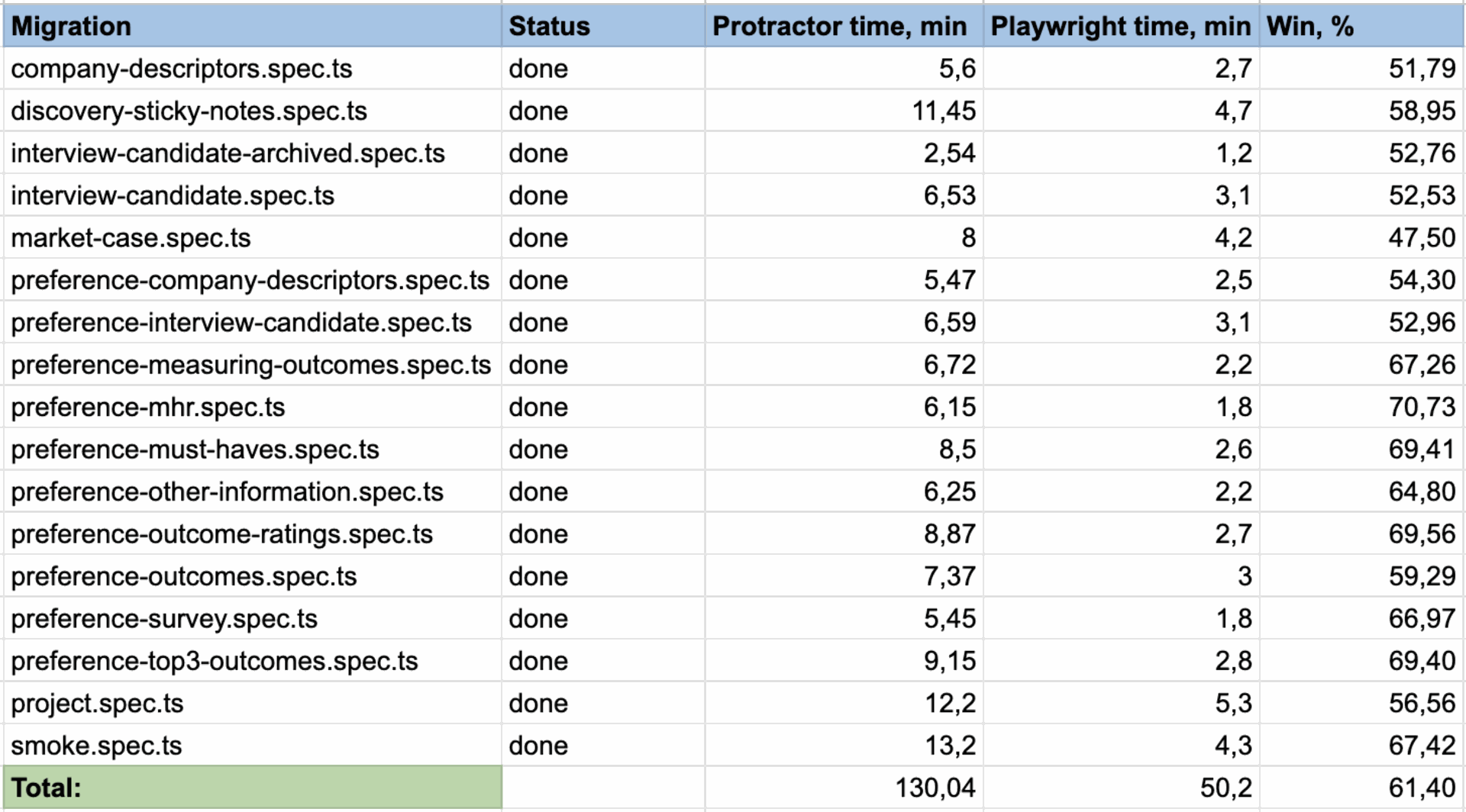
Task: Select the Playwright time, min header
Action: [1120, 27]
